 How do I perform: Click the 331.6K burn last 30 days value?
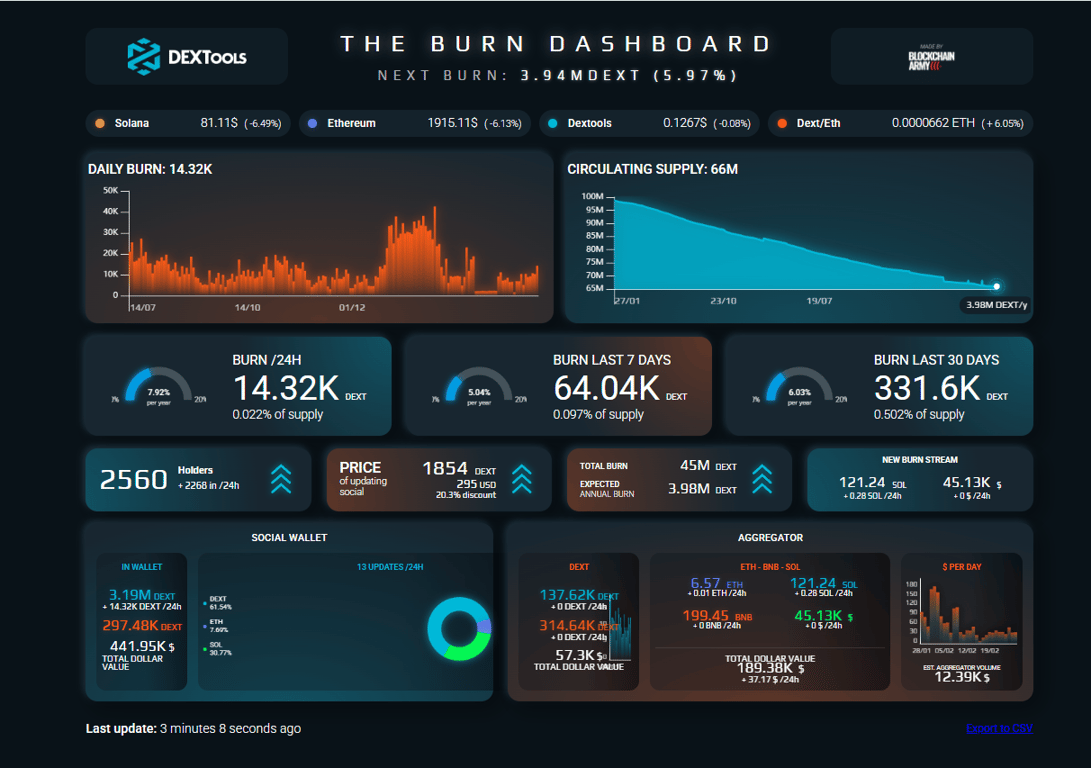(x=927, y=388)
